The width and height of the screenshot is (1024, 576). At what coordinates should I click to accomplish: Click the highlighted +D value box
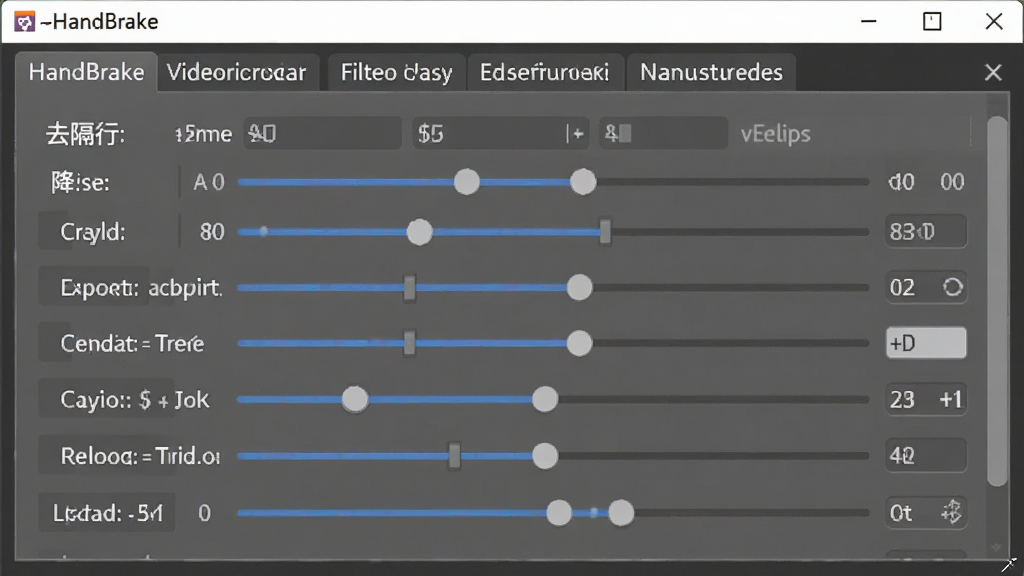(x=926, y=343)
